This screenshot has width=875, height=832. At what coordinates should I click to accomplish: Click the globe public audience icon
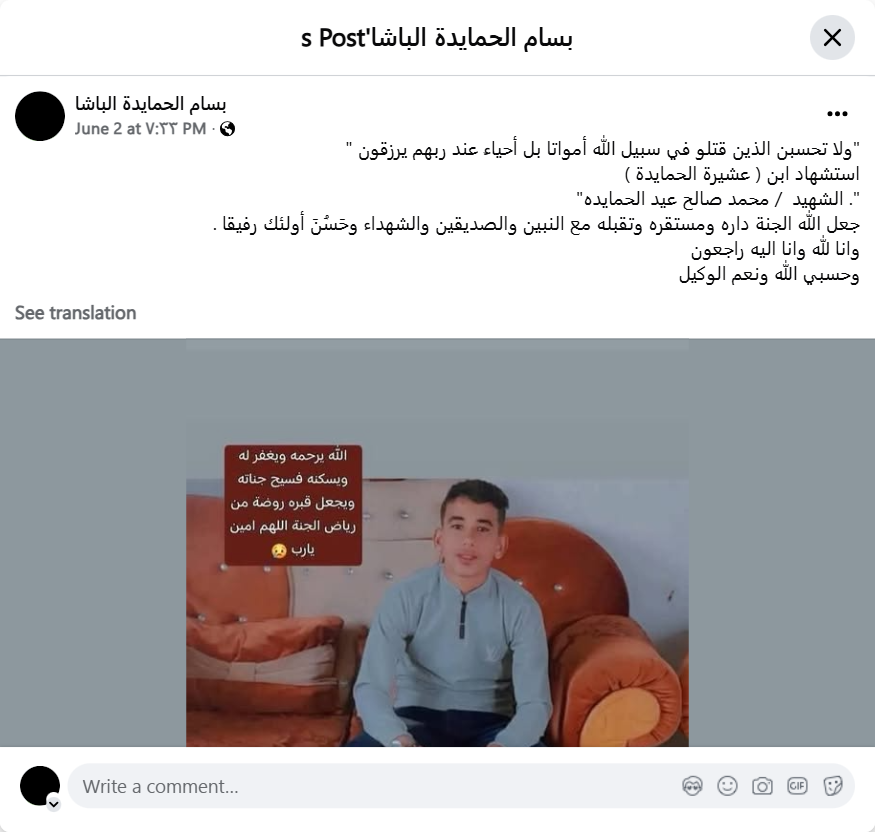click(x=227, y=129)
